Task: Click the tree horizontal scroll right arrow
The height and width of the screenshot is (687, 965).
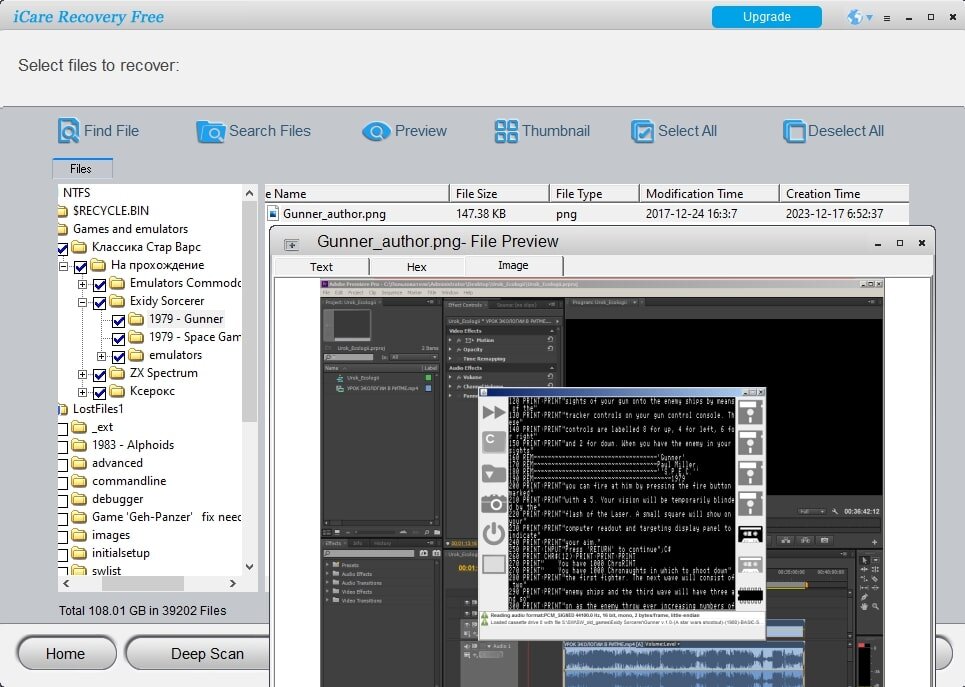Action: pos(233,583)
